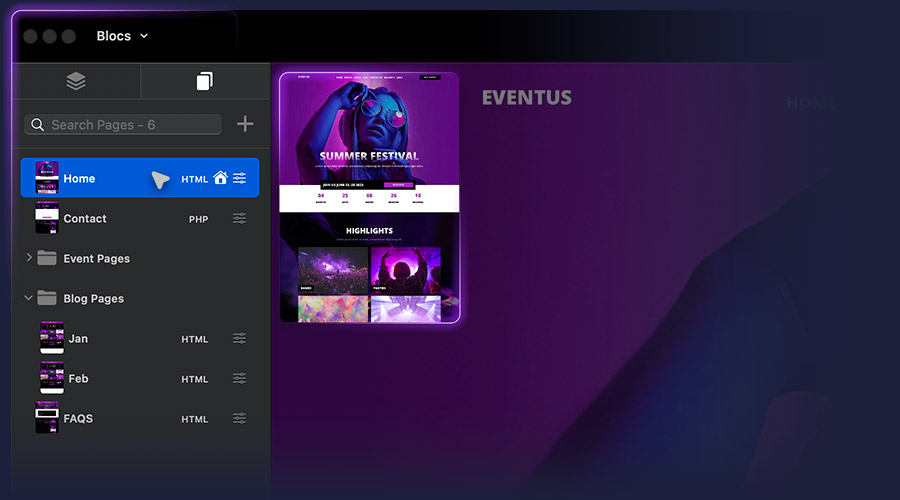Click the Home page thumbnail in list

click(47, 178)
